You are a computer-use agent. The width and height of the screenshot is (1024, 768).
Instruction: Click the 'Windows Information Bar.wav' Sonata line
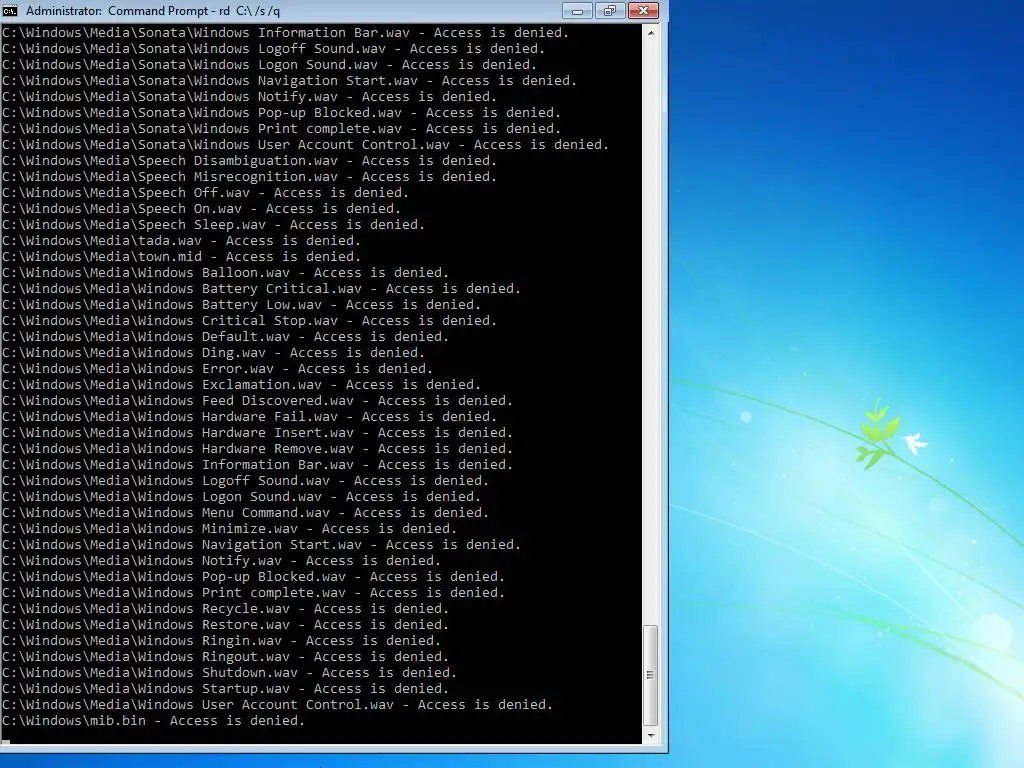(285, 33)
